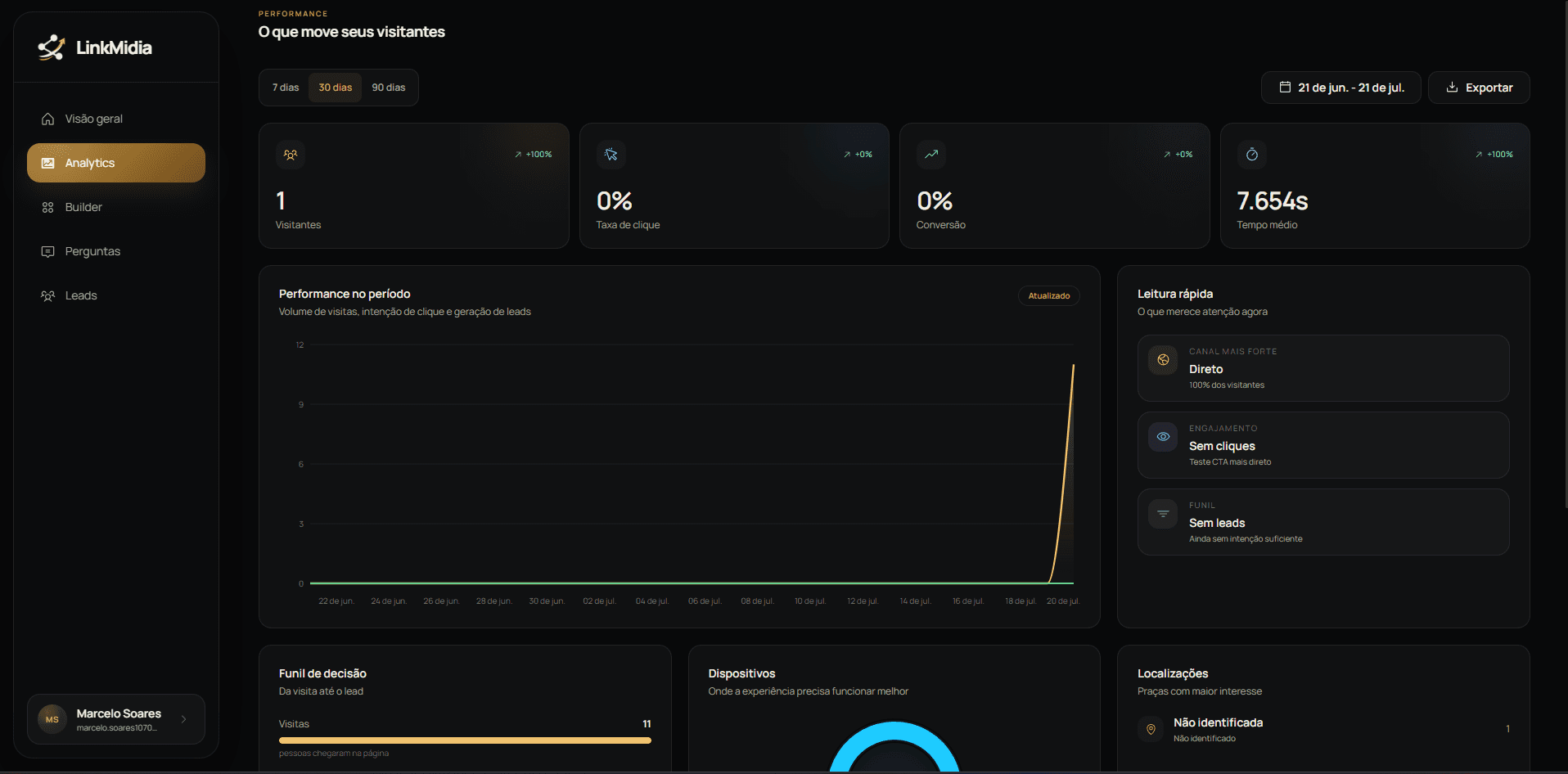Click the Visitas funnel progress bar
Screen dimensions: 1568x774
[x=465, y=740]
